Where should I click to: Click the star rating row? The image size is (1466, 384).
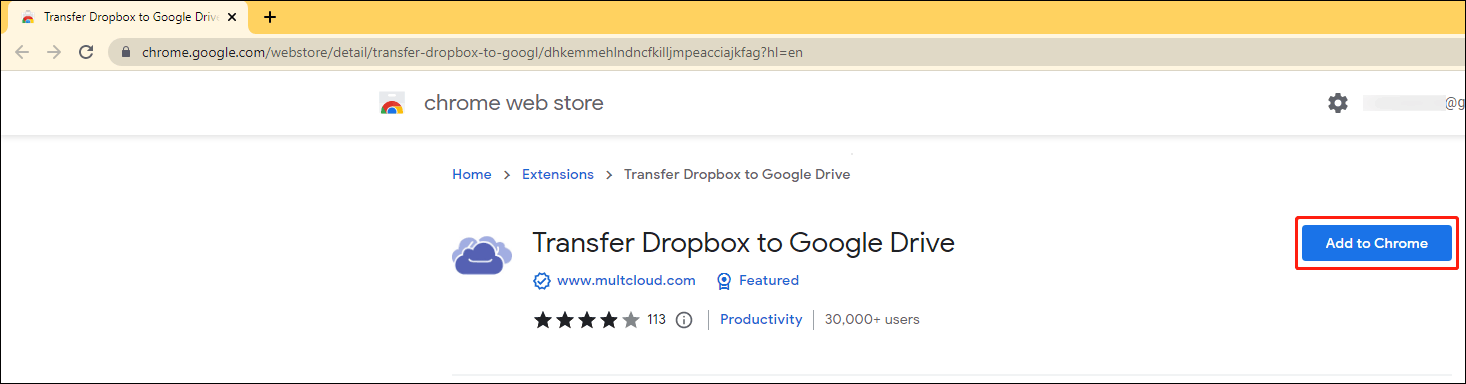point(587,320)
